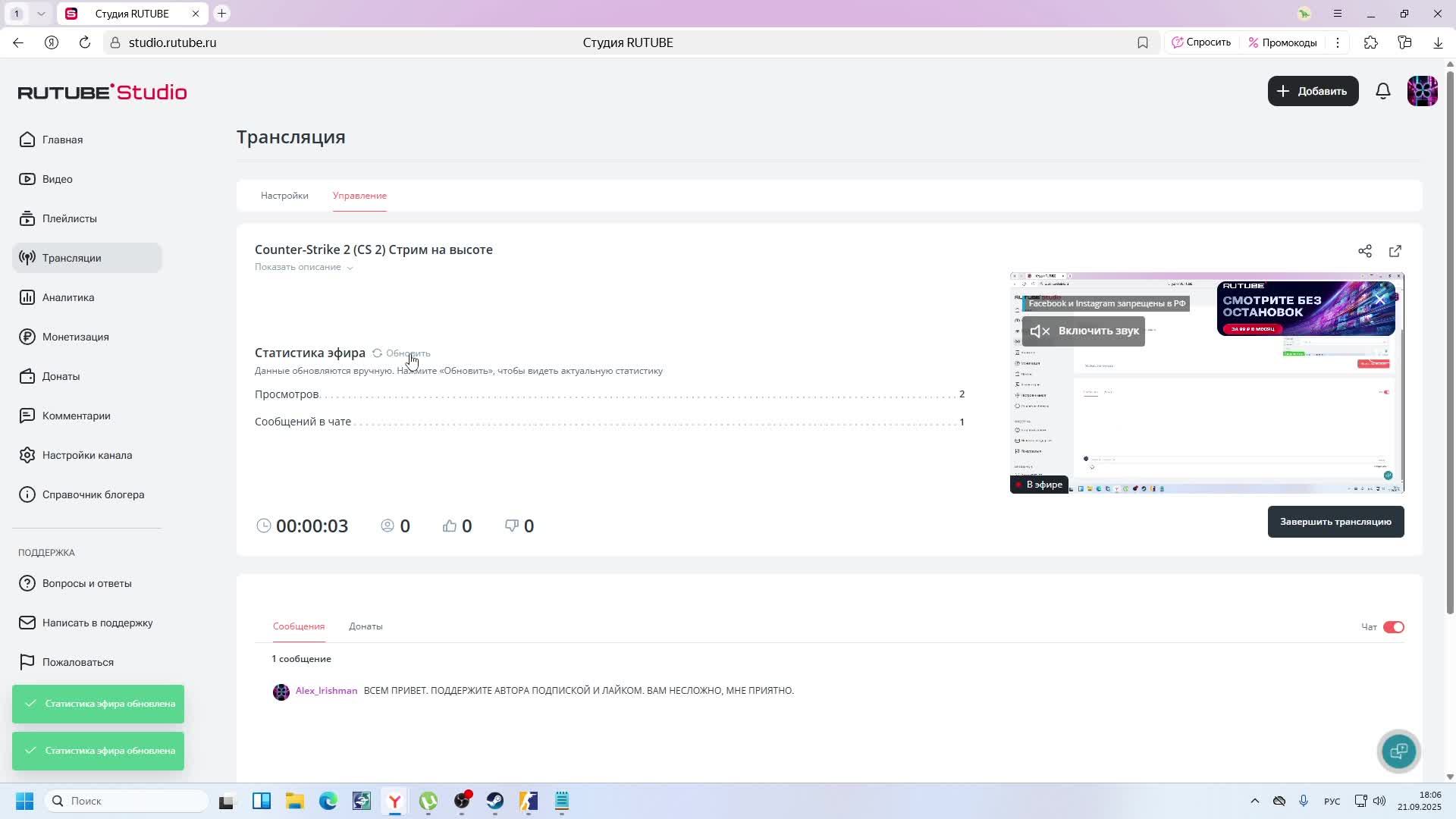Click the chat support bubble icon
Image resolution: width=1456 pixels, height=819 pixels.
pos(1398,751)
